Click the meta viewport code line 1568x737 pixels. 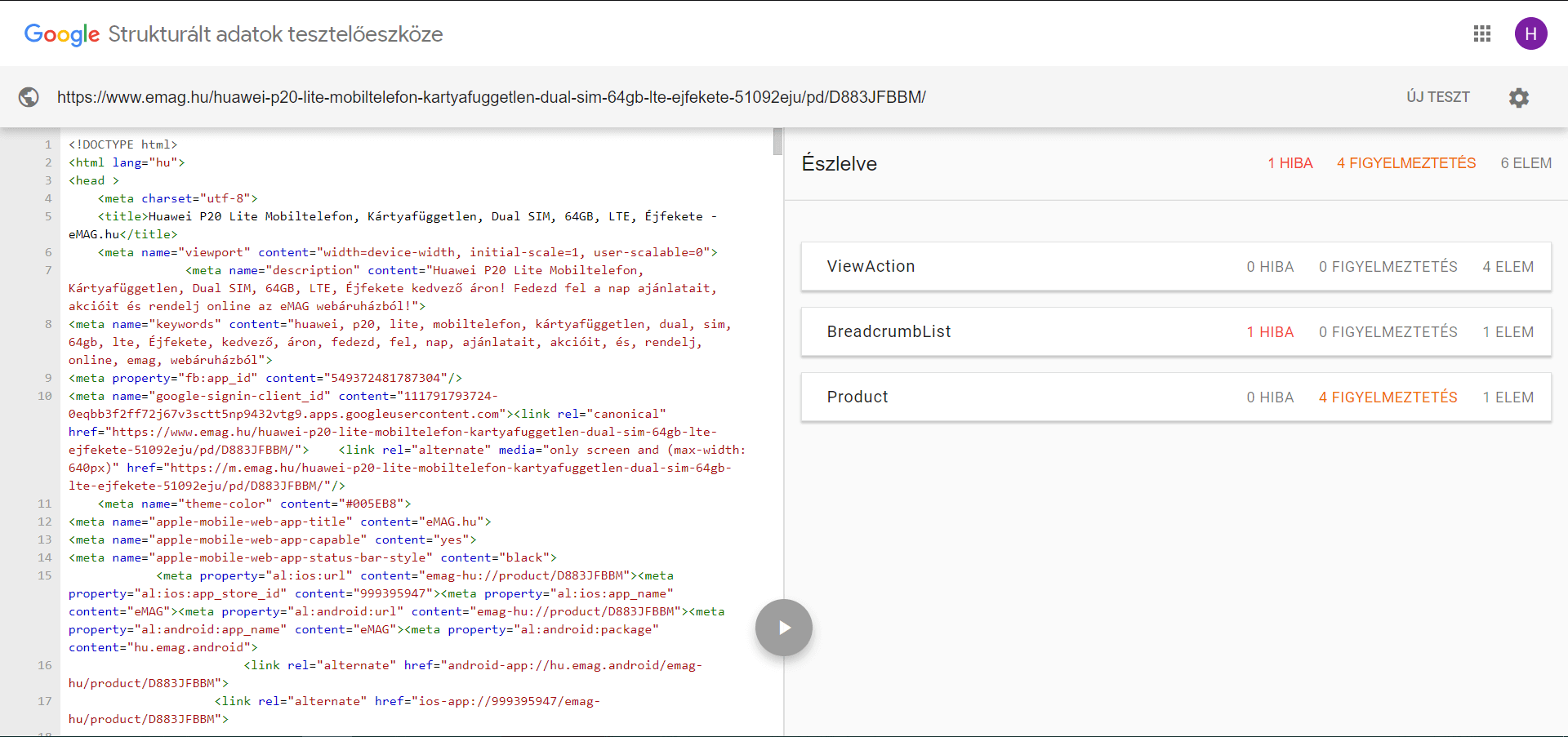coord(408,252)
